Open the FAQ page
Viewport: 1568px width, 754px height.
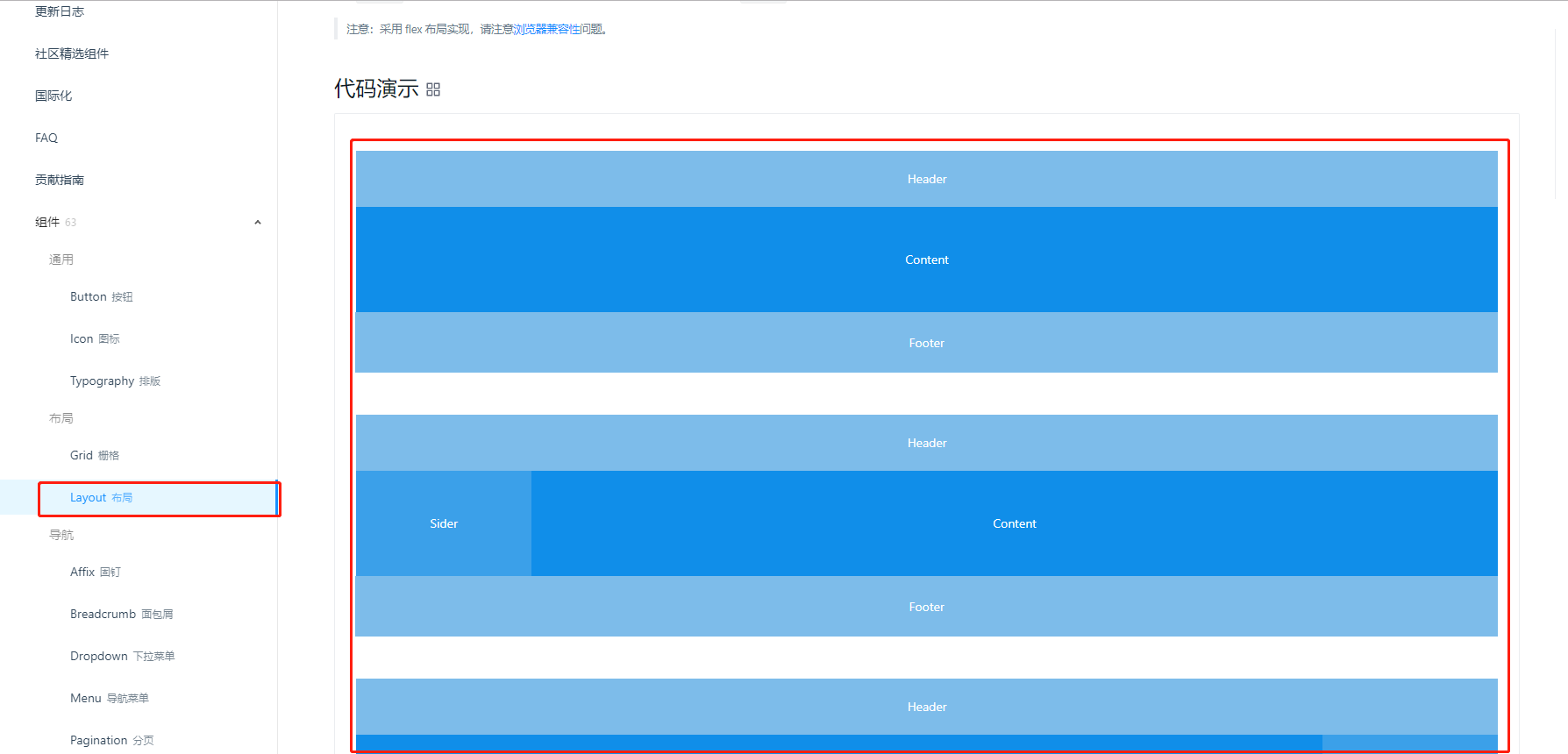[46, 138]
